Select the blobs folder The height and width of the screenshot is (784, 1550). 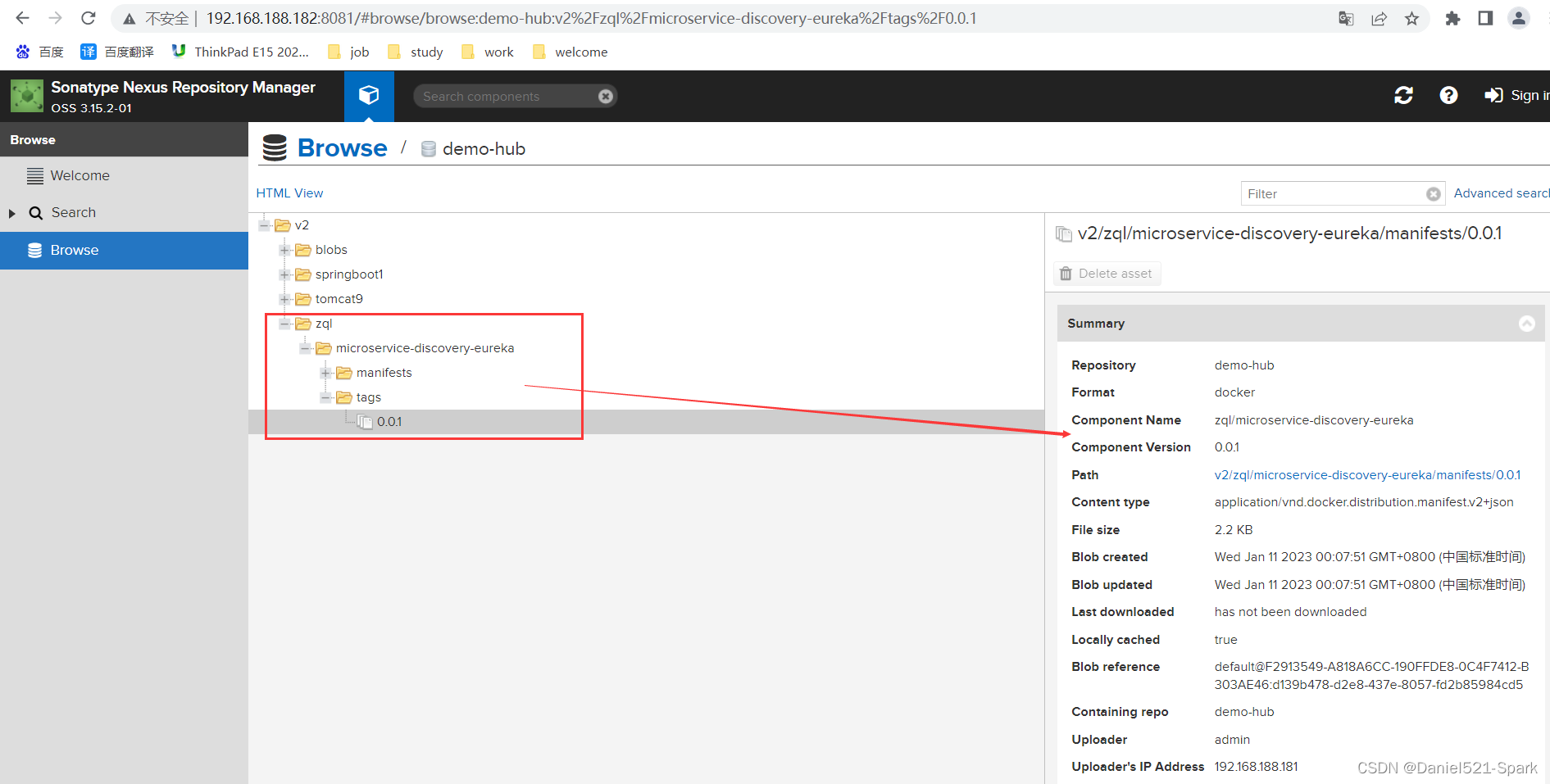(331, 250)
